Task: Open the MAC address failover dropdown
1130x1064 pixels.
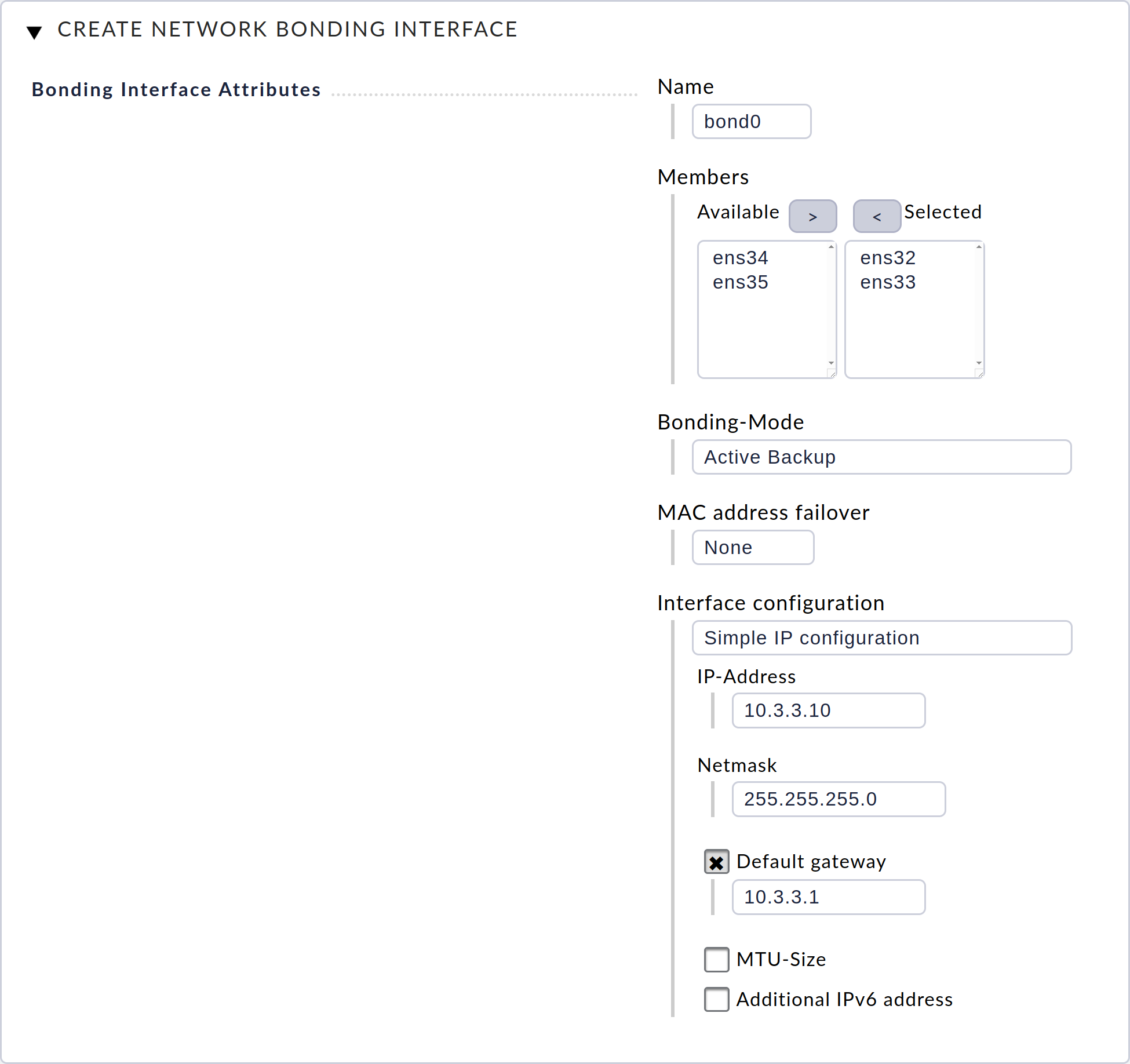Action: pyautogui.click(x=752, y=547)
